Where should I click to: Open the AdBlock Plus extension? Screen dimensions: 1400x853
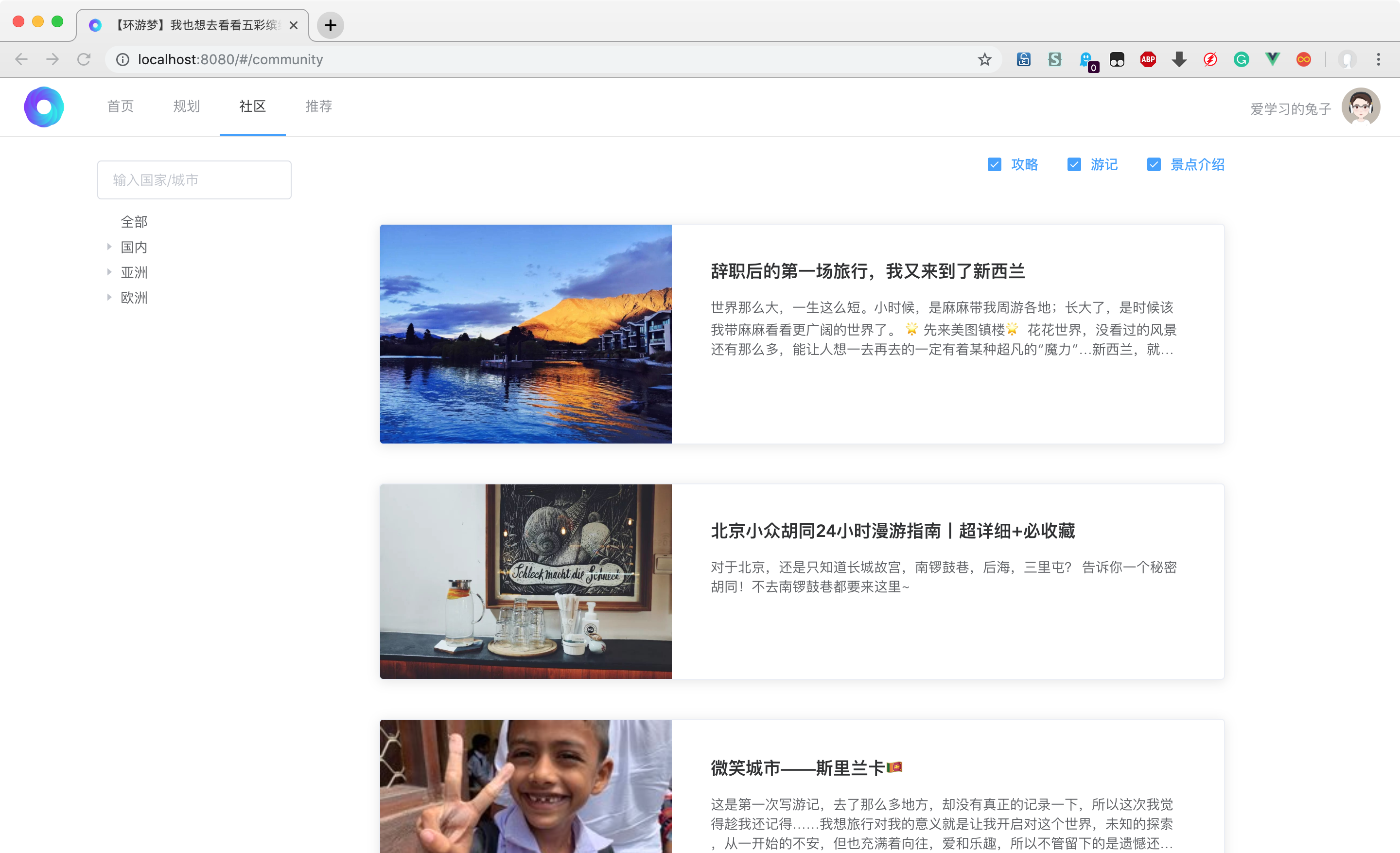(1148, 60)
